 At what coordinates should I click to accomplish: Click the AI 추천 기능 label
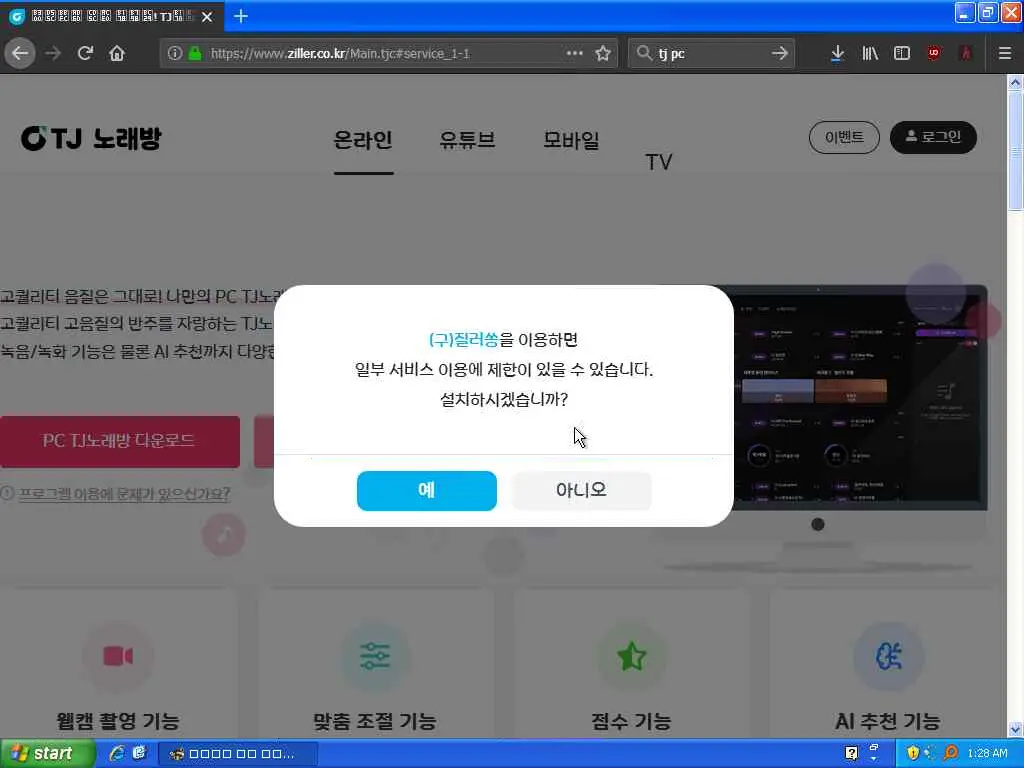pos(888,722)
